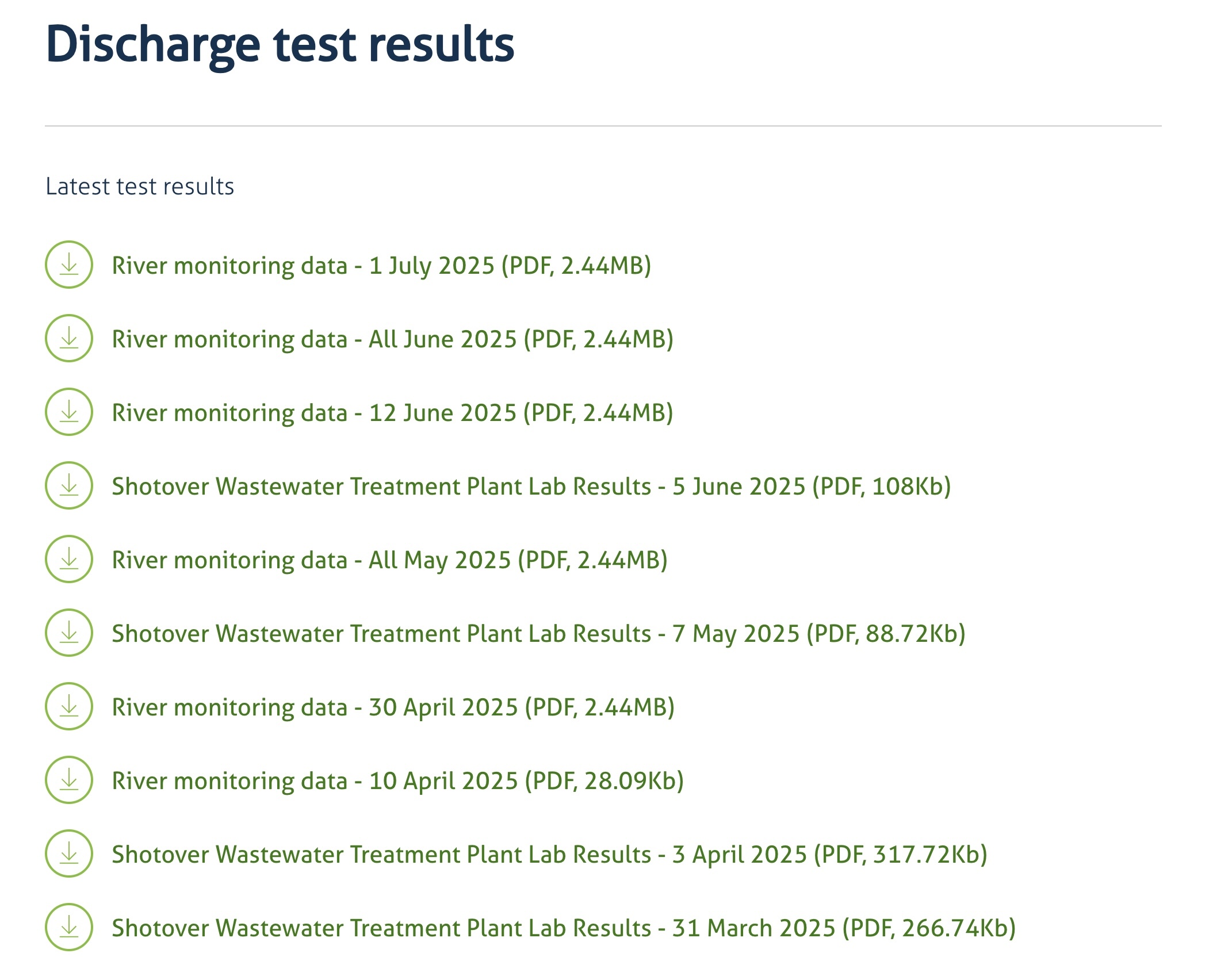The image size is (1209, 980).
Task: Open River monitoring data 30 April 2025 link
Action: pyautogui.click(x=393, y=707)
